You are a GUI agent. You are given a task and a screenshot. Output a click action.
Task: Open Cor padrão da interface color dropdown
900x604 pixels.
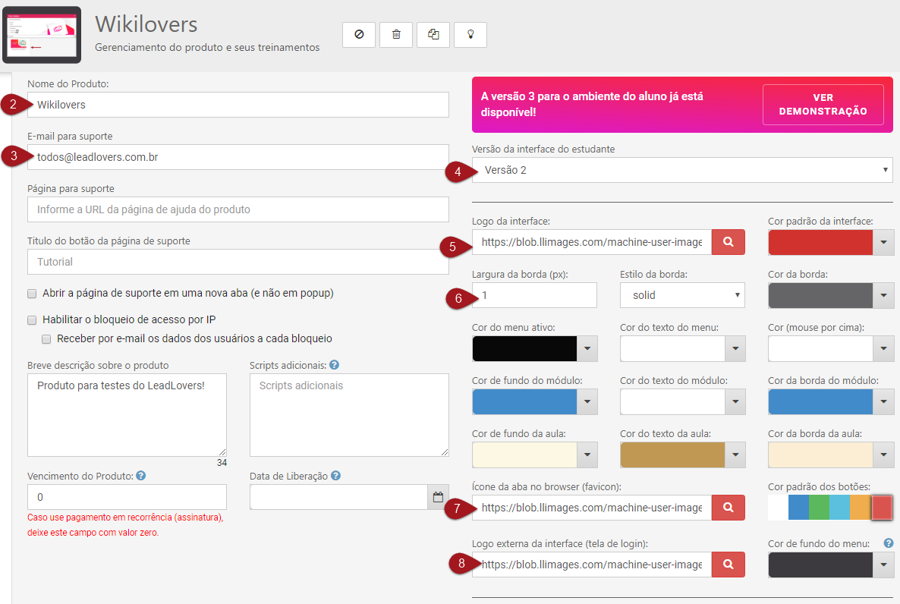[883, 242]
